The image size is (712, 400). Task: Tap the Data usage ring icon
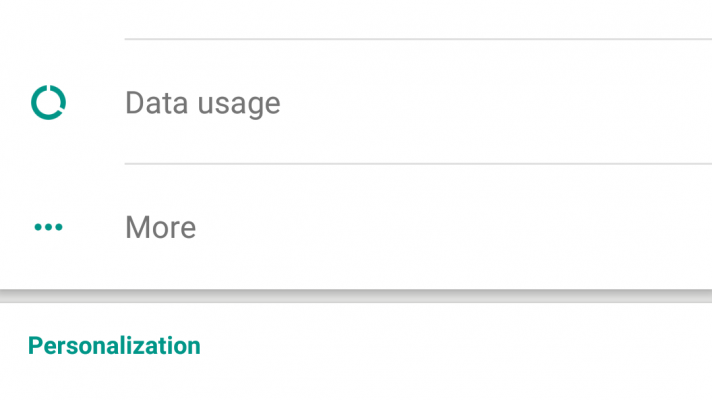tap(48, 102)
